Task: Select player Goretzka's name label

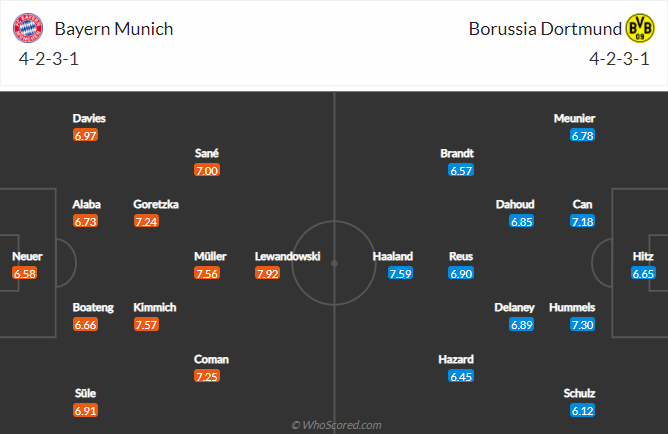Action: click(156, 204)
